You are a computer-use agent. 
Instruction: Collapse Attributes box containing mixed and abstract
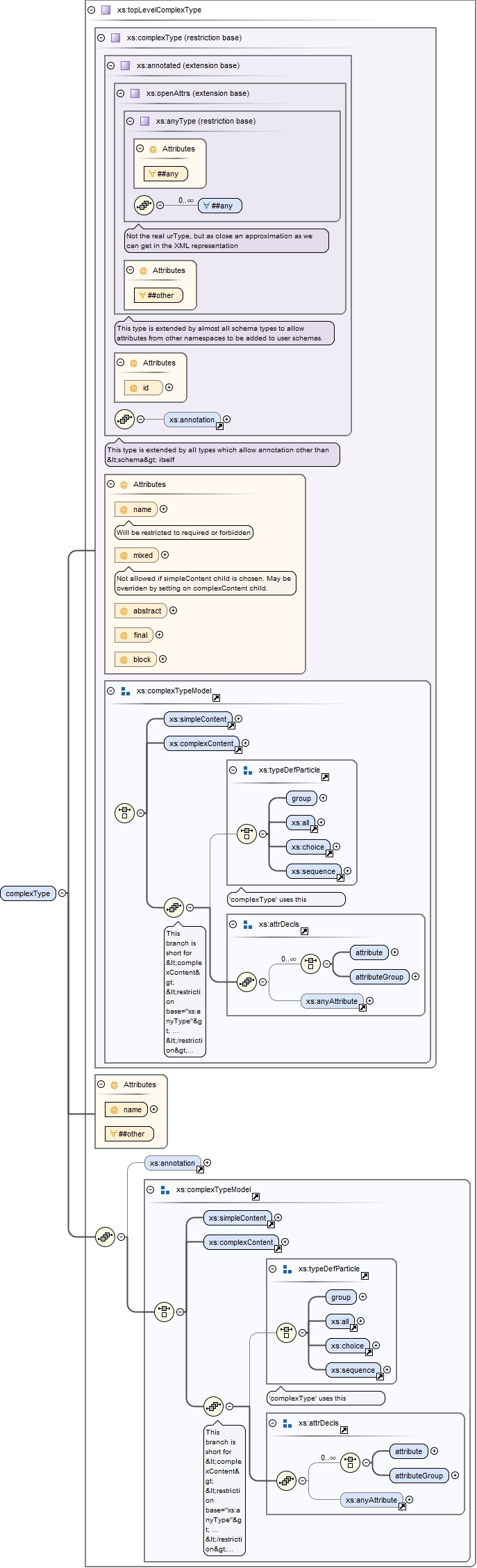point(111,484)
